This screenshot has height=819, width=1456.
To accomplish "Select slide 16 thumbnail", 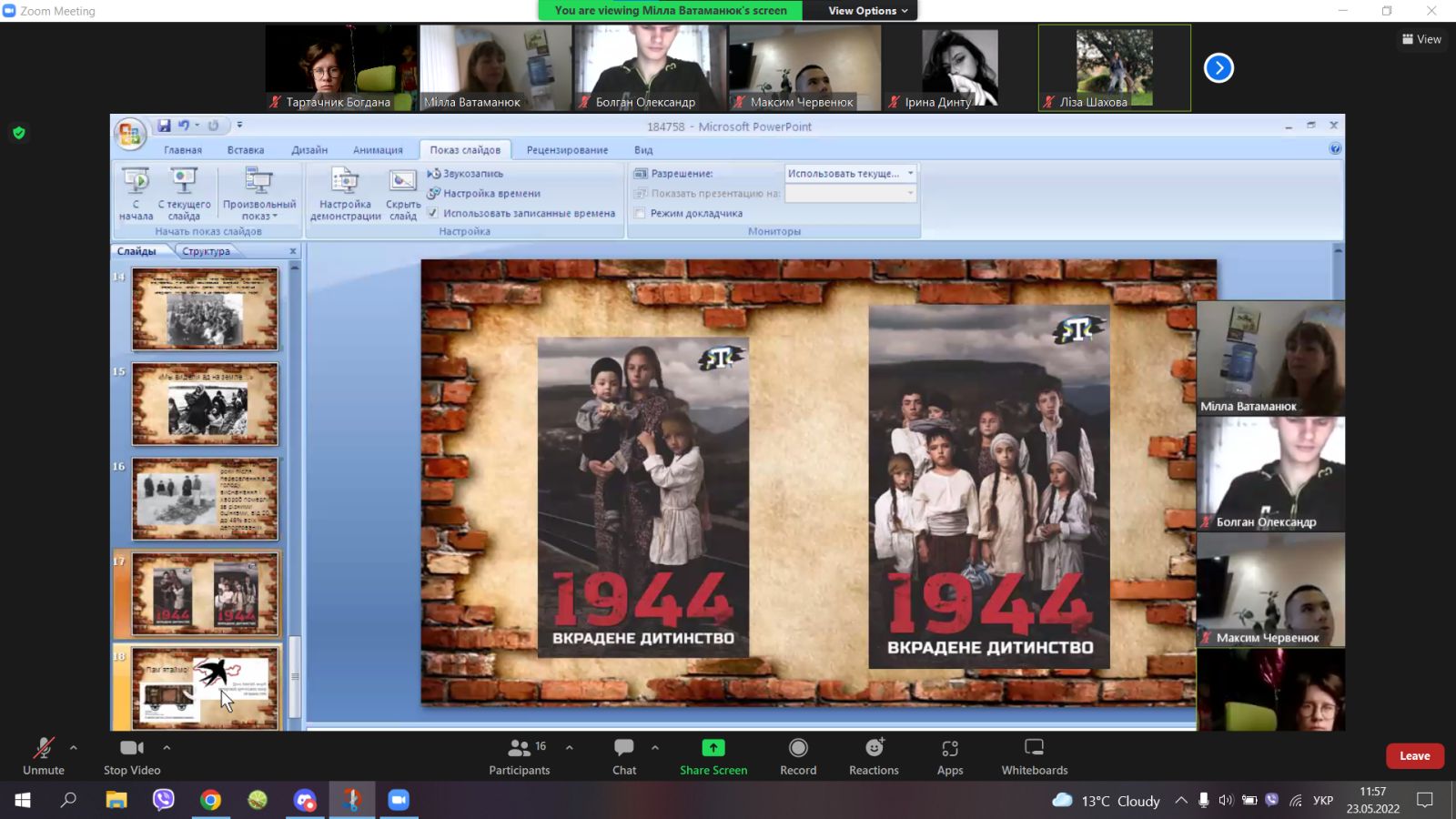I will pyautogui.click(x=206, y=499).
